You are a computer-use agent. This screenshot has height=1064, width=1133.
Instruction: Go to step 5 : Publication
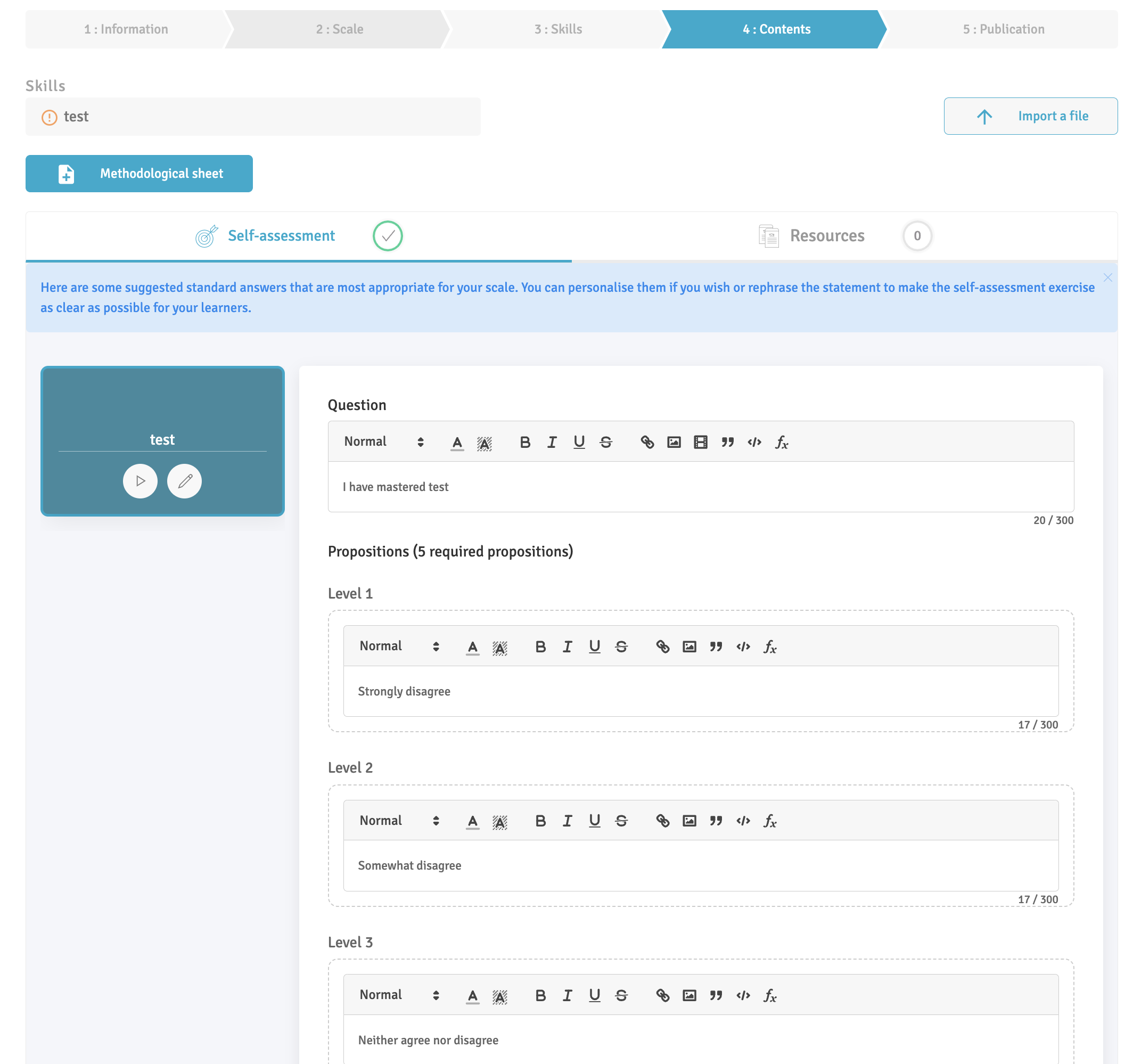pyautogui.click(x=1003, y=29)
